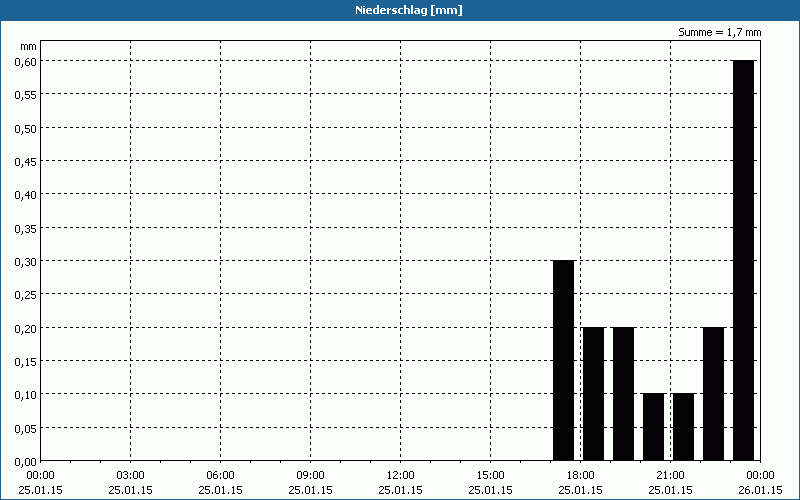Screen dimensions: 800x500
Task: Click the 0,45 y-axis value
Action: [x=26, y=161]
